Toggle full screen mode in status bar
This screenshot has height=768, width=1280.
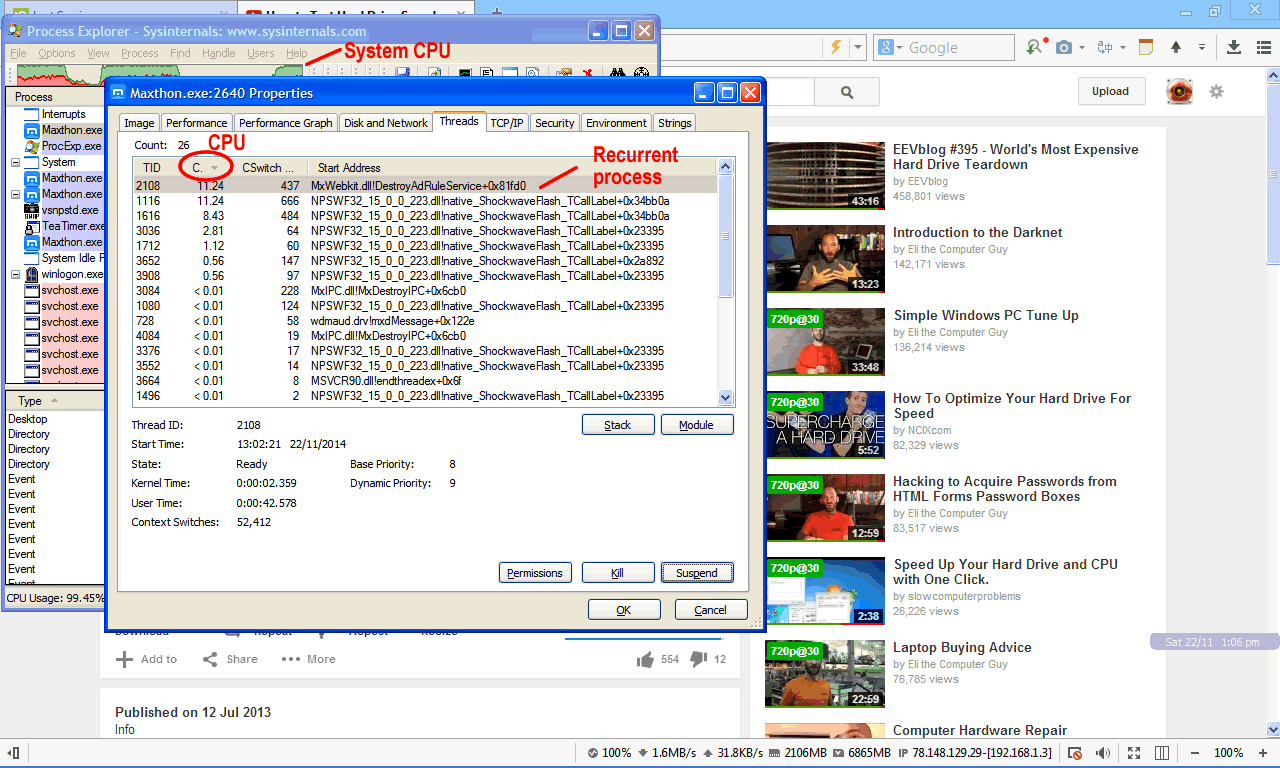(1134, 753)
